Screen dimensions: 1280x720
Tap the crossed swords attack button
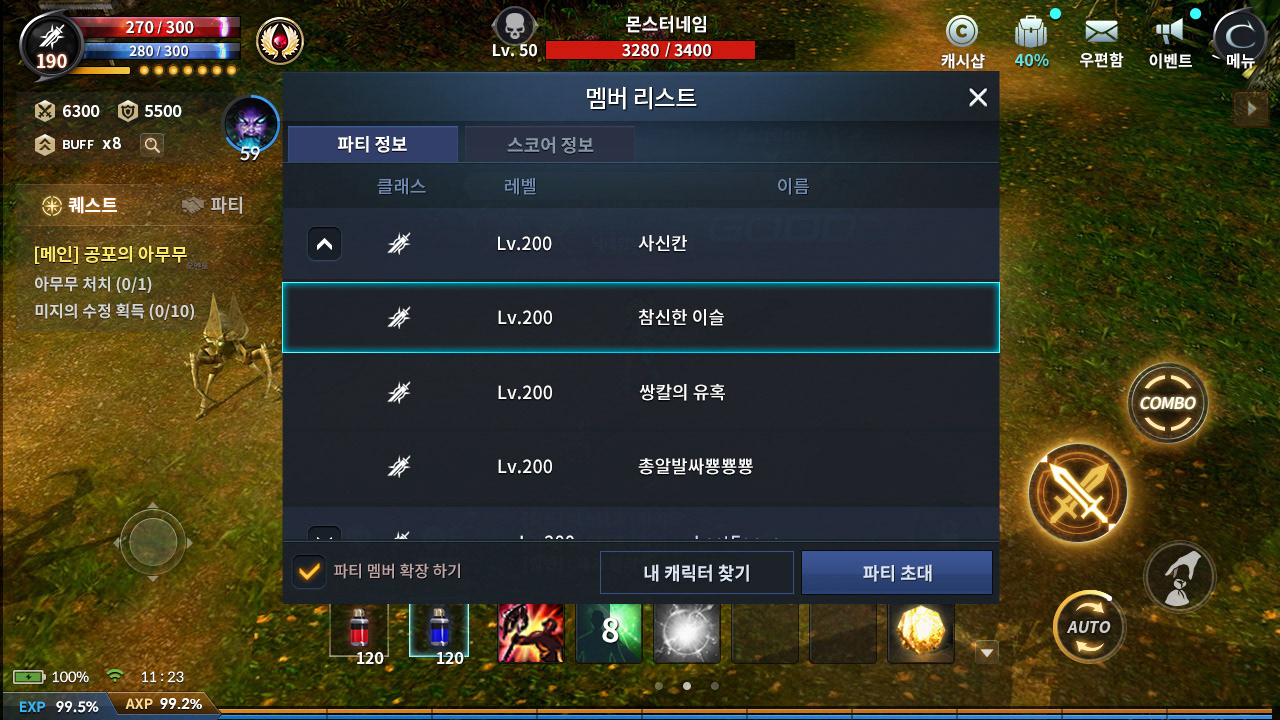pyautogui.click(x=1078, y=493)
